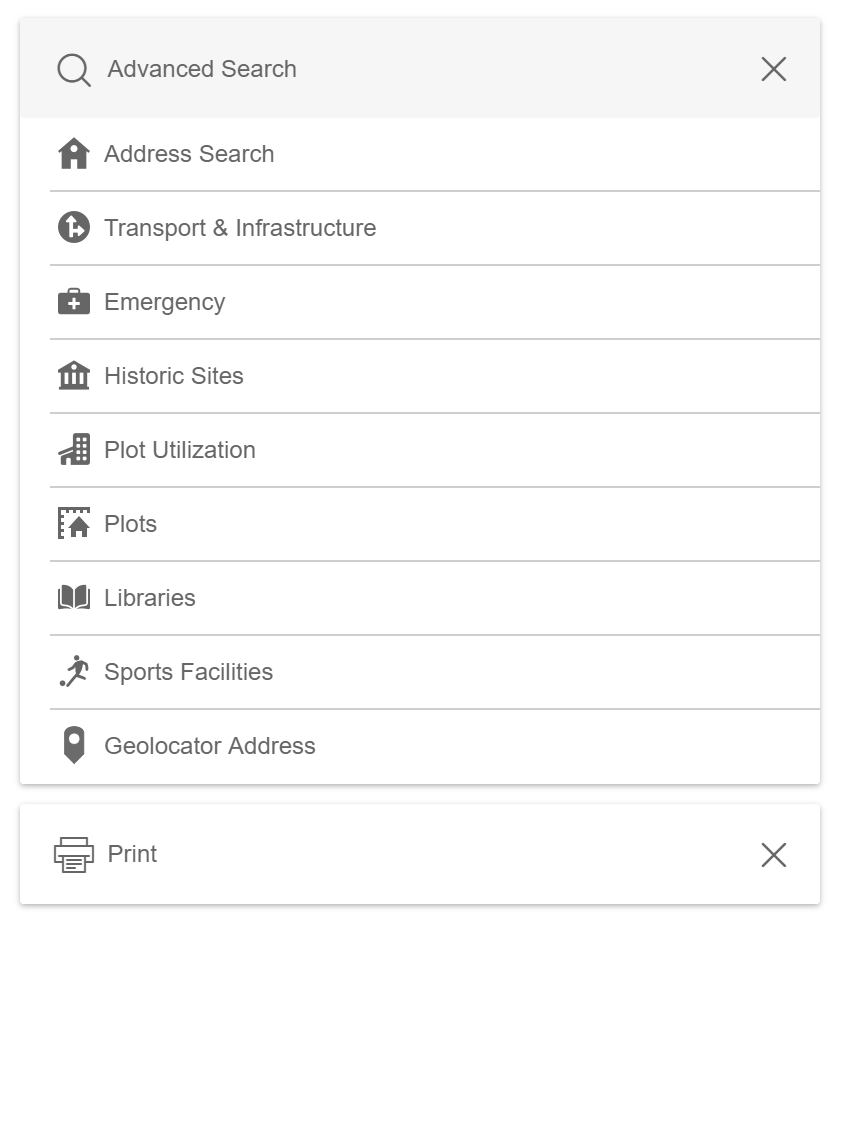Click the magnifying glass search icon
The width and height of the screenshot is (843, 1139).
tap(73, 69)
